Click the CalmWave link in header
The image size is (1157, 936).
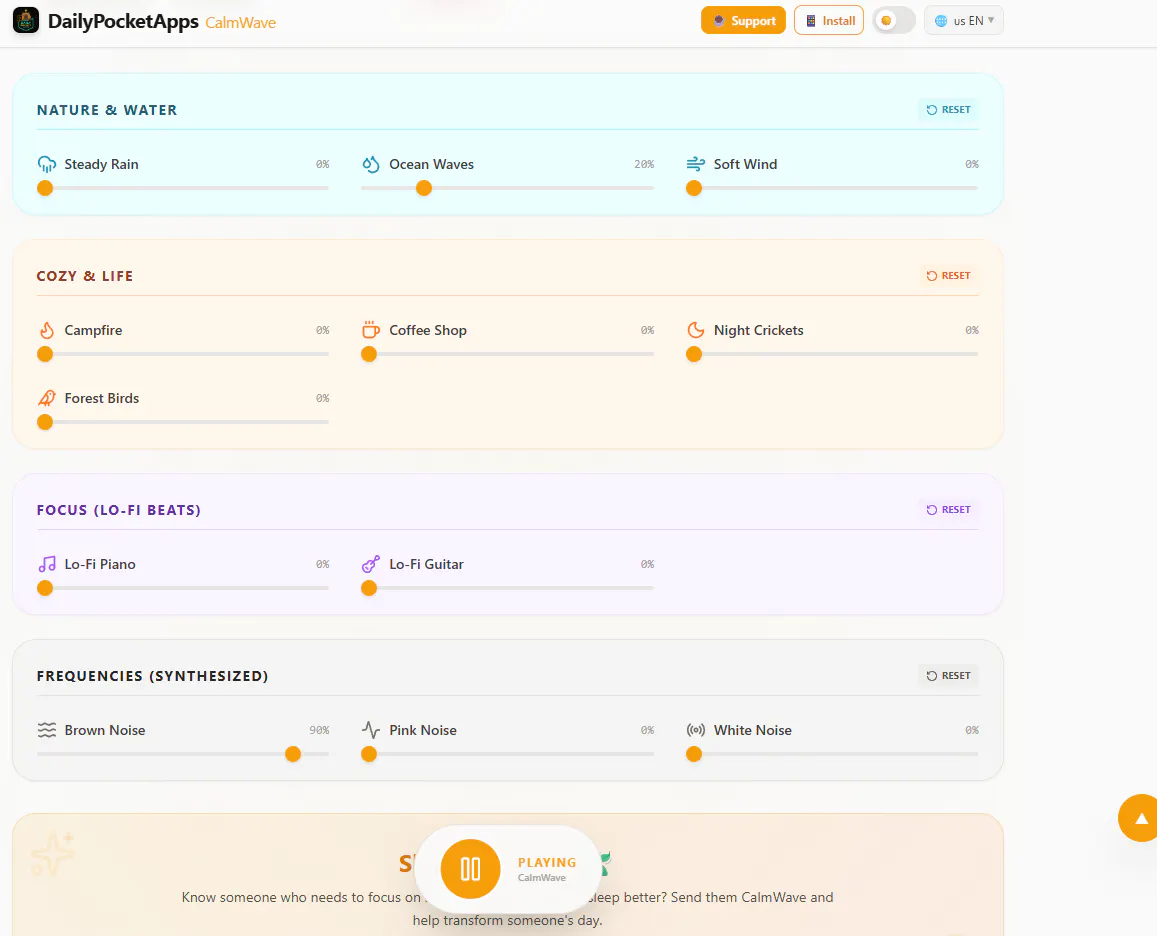pyautogui.click(x=241, y=23)
